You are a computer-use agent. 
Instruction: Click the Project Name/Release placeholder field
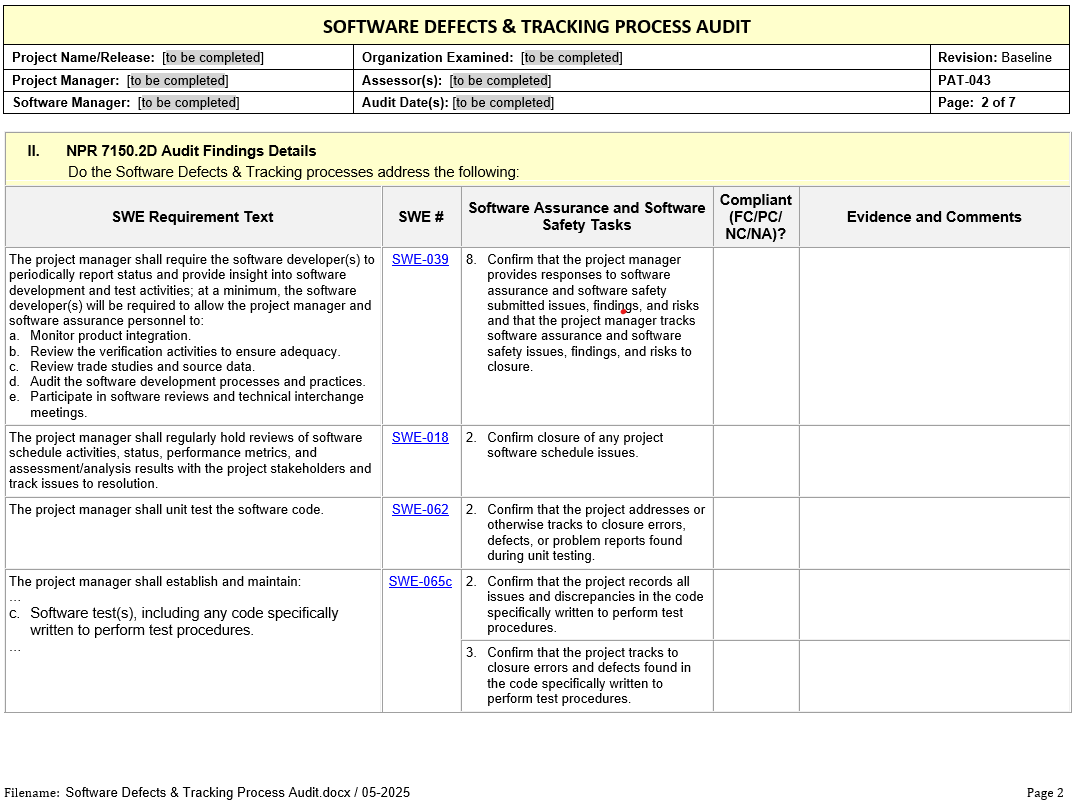coord(213,58)
